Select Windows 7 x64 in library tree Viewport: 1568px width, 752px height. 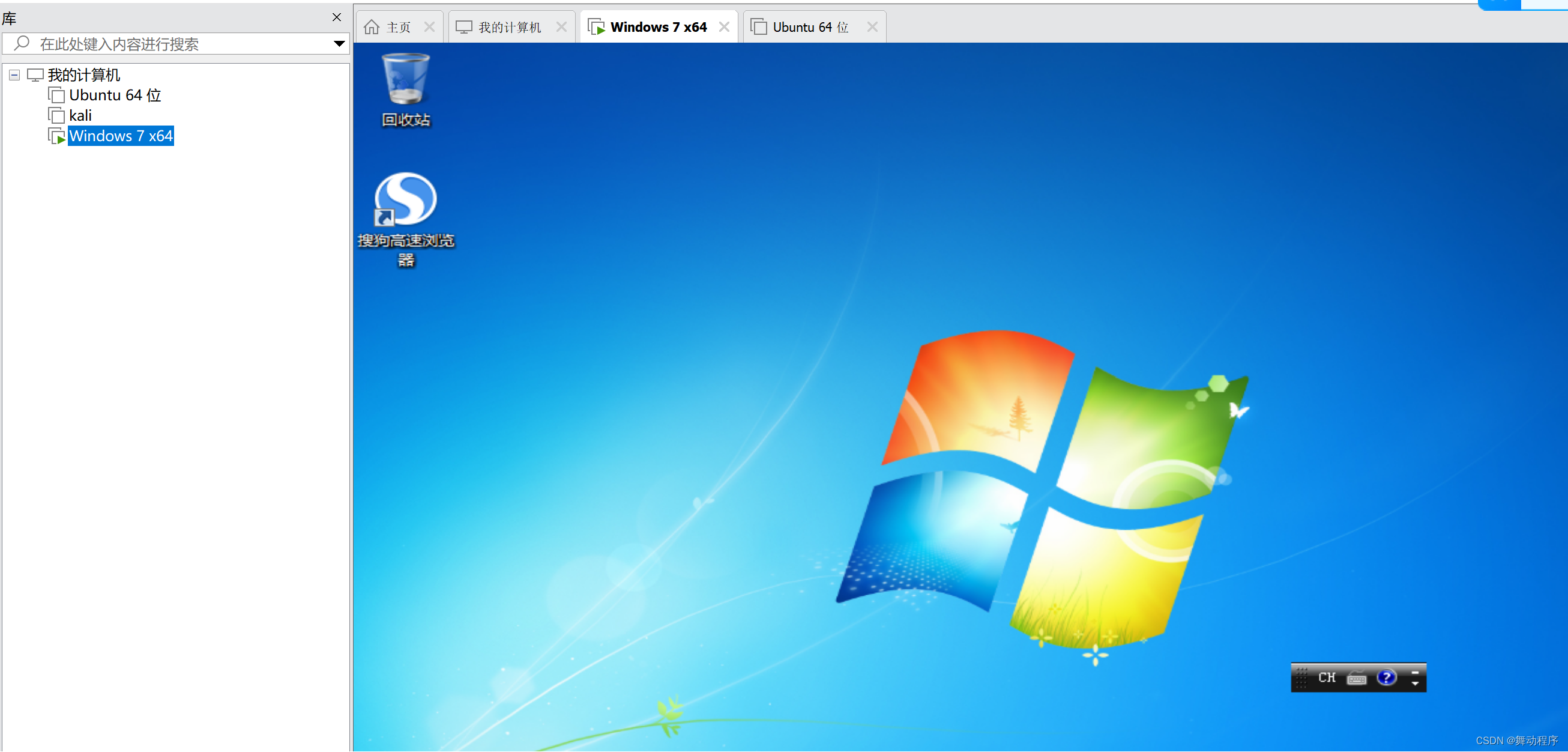(x=121, y=136)
